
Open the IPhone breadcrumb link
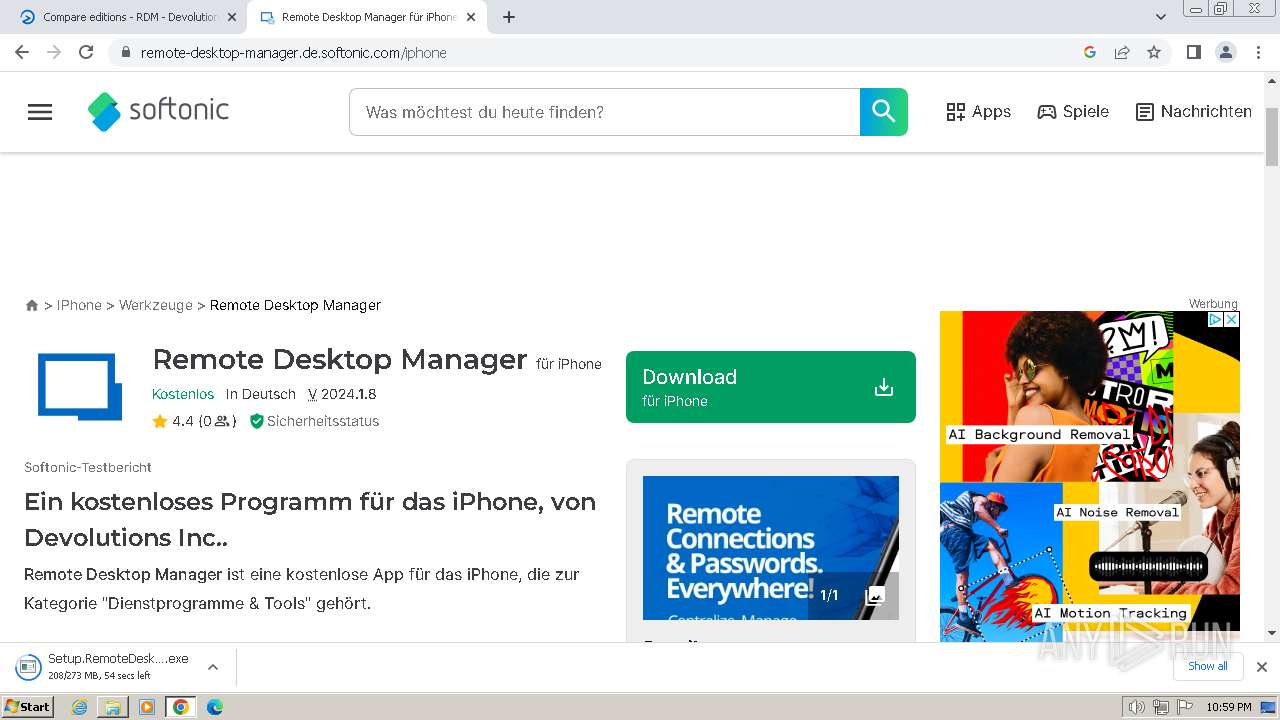pos(79,305)
